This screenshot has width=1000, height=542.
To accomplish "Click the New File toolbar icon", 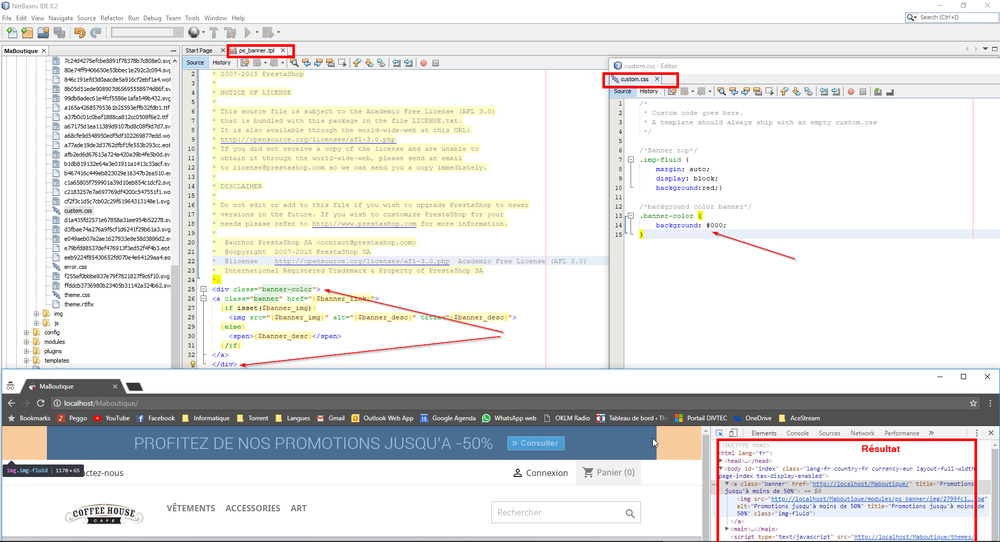I will [11, 32].
